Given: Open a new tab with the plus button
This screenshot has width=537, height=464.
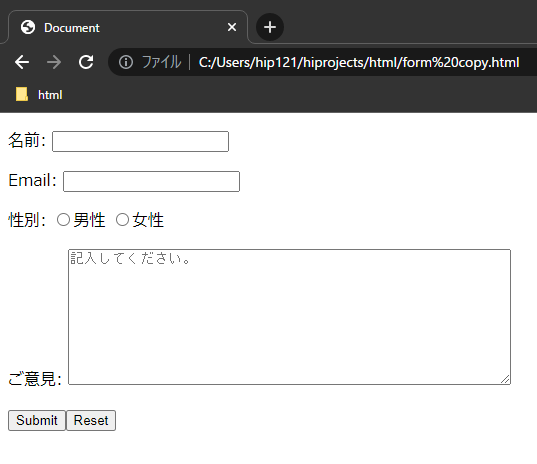Looking at the screenshot, I should [270, 27].
